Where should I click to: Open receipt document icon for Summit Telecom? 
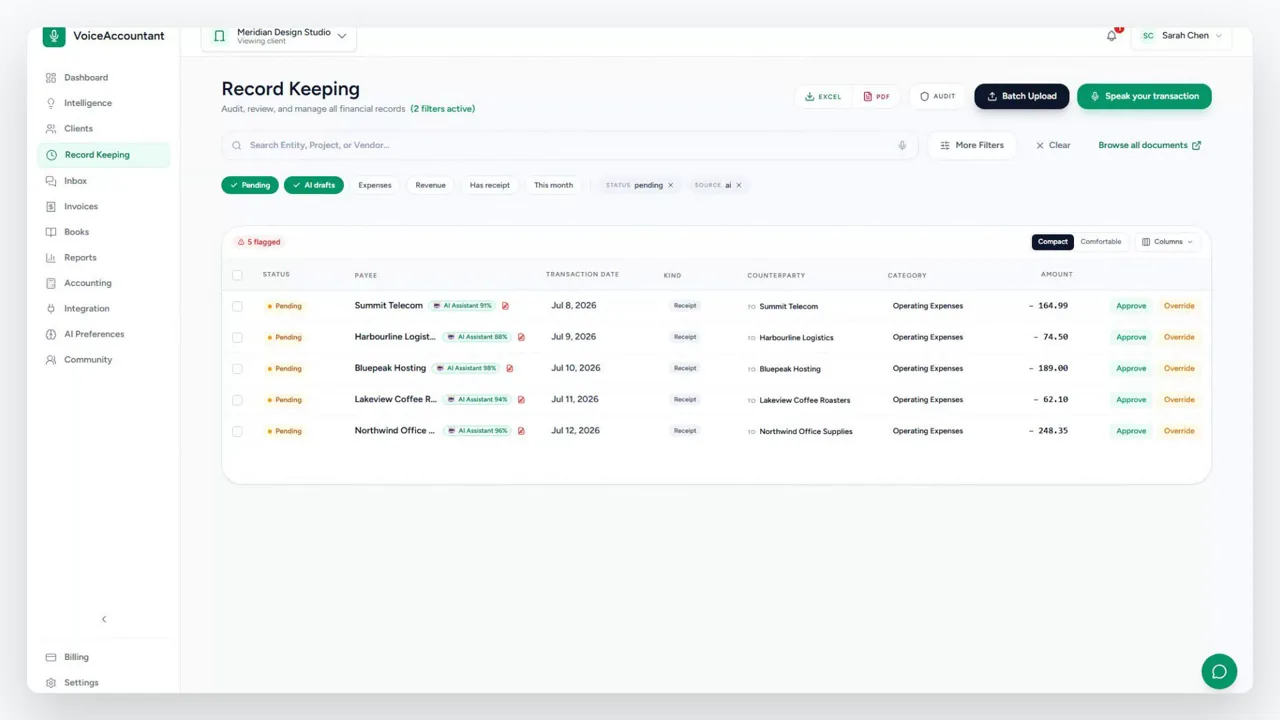point(505,306)
